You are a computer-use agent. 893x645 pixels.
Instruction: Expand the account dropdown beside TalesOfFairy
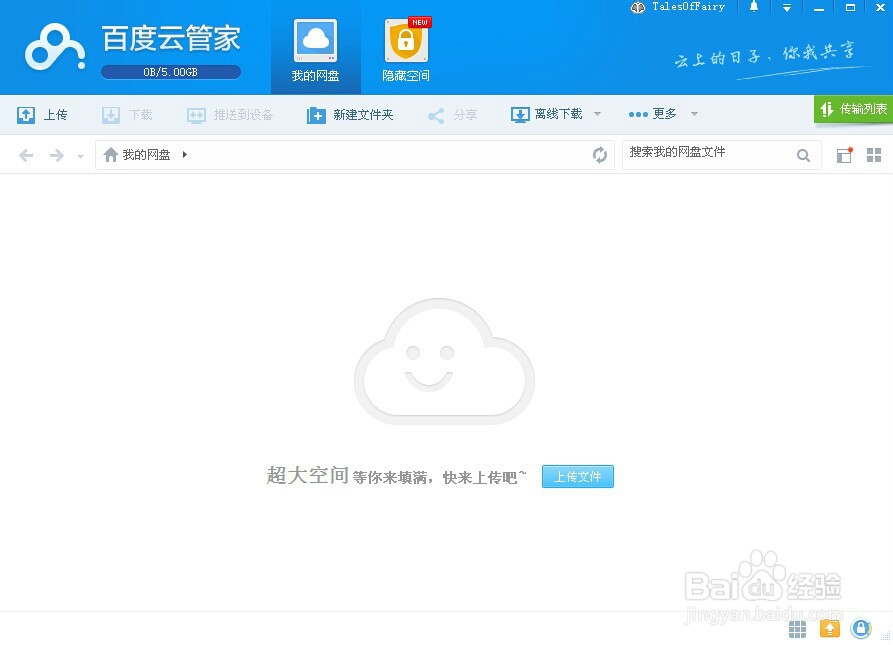tap(786, 8)
